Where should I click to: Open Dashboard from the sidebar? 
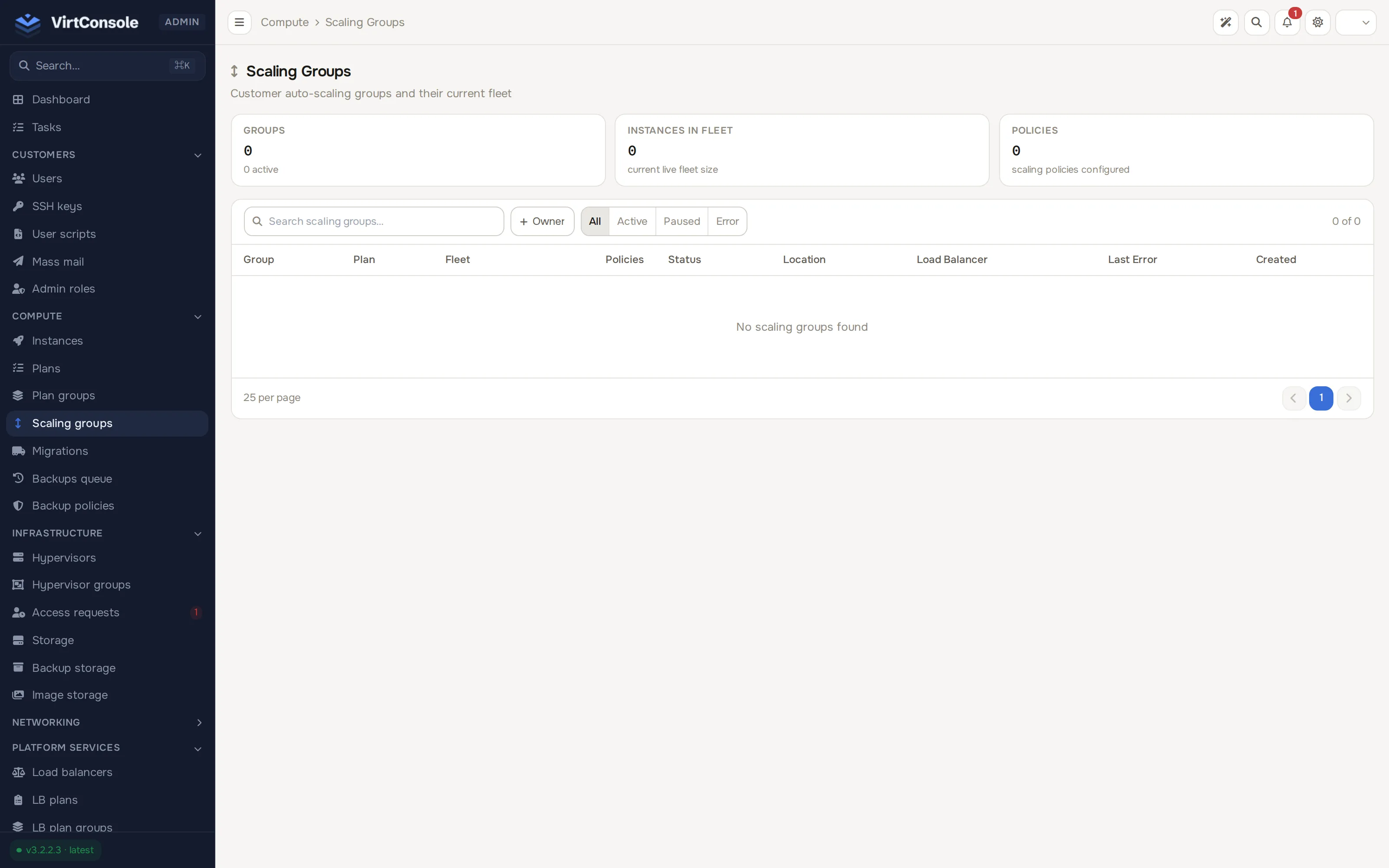(107, 99)
